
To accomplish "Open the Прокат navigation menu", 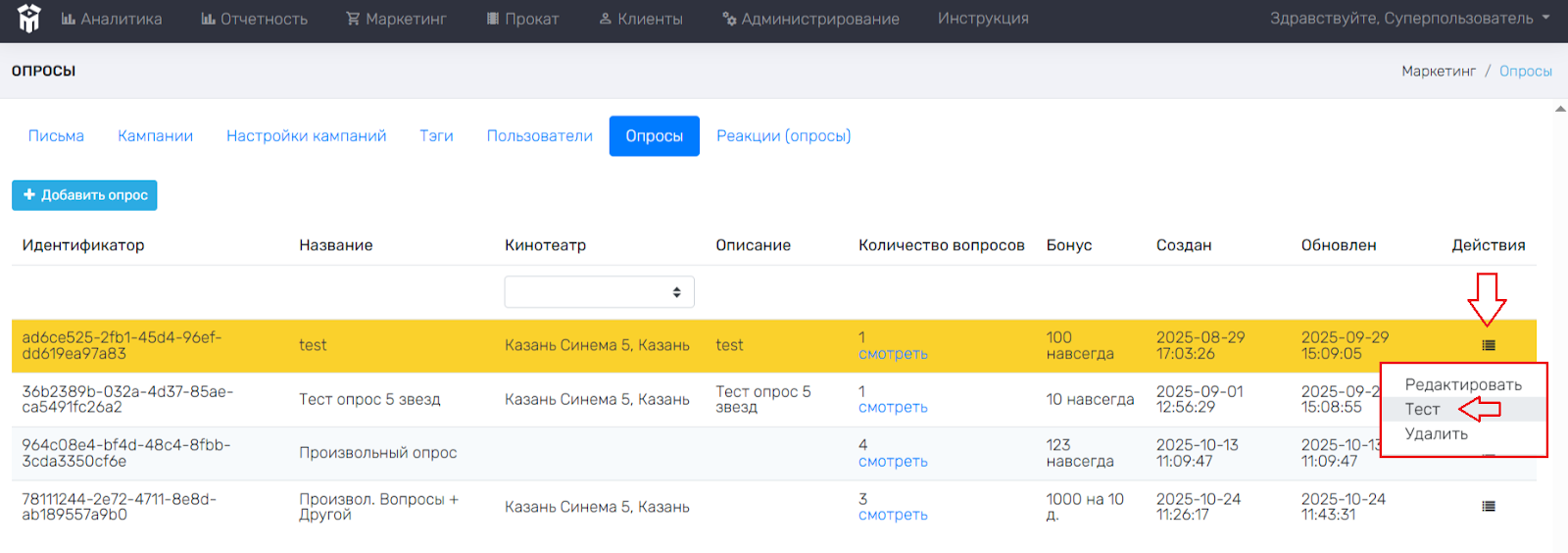I will [522, 19].
